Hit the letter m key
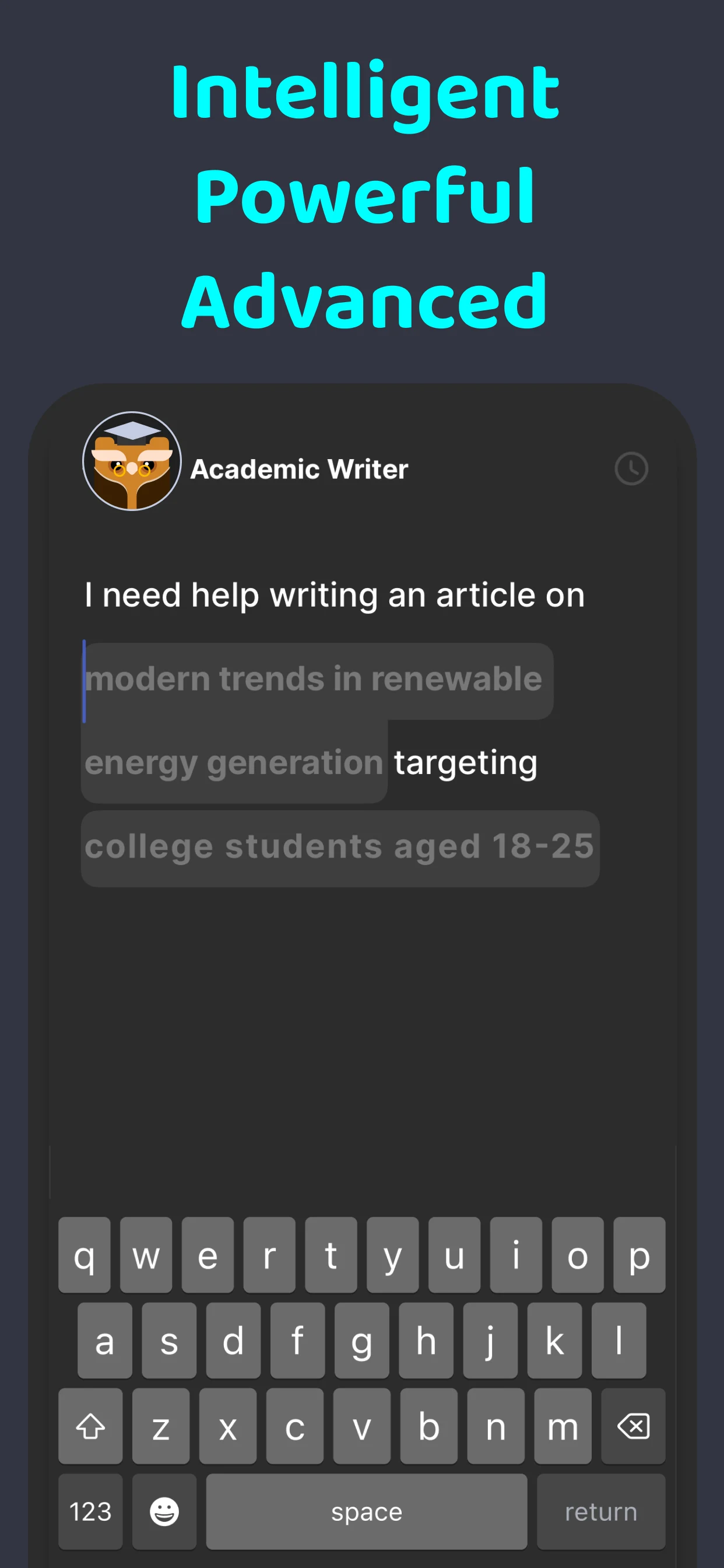The image size is (724, 1568). (x=562, y=1426)
